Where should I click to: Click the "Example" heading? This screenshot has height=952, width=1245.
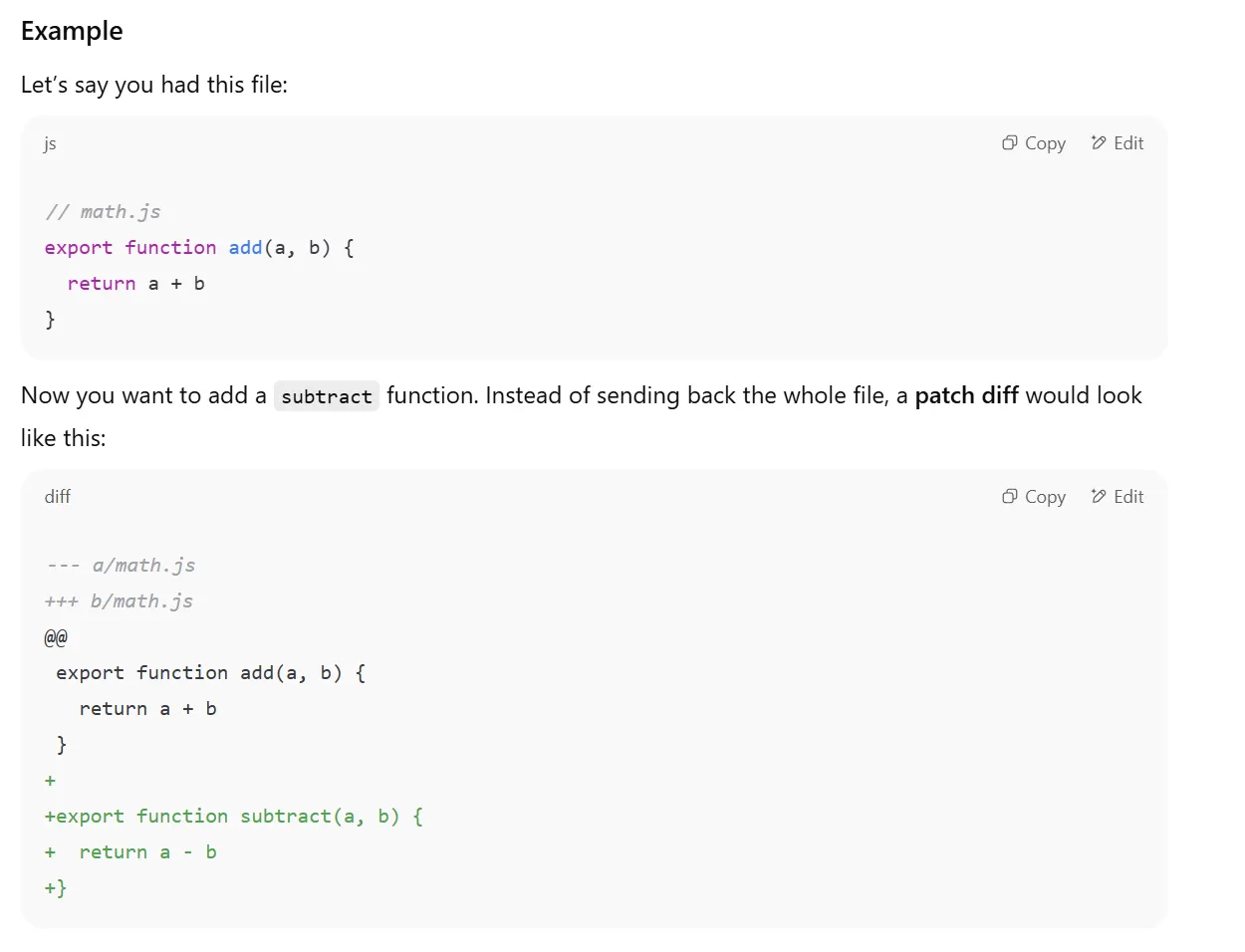(x=72, y=31)
